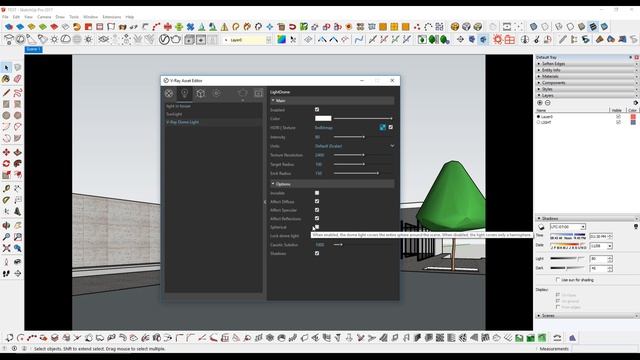
Task: Activate the Line pencil tool
Action: pyautogui.click(x=6, y=93)
